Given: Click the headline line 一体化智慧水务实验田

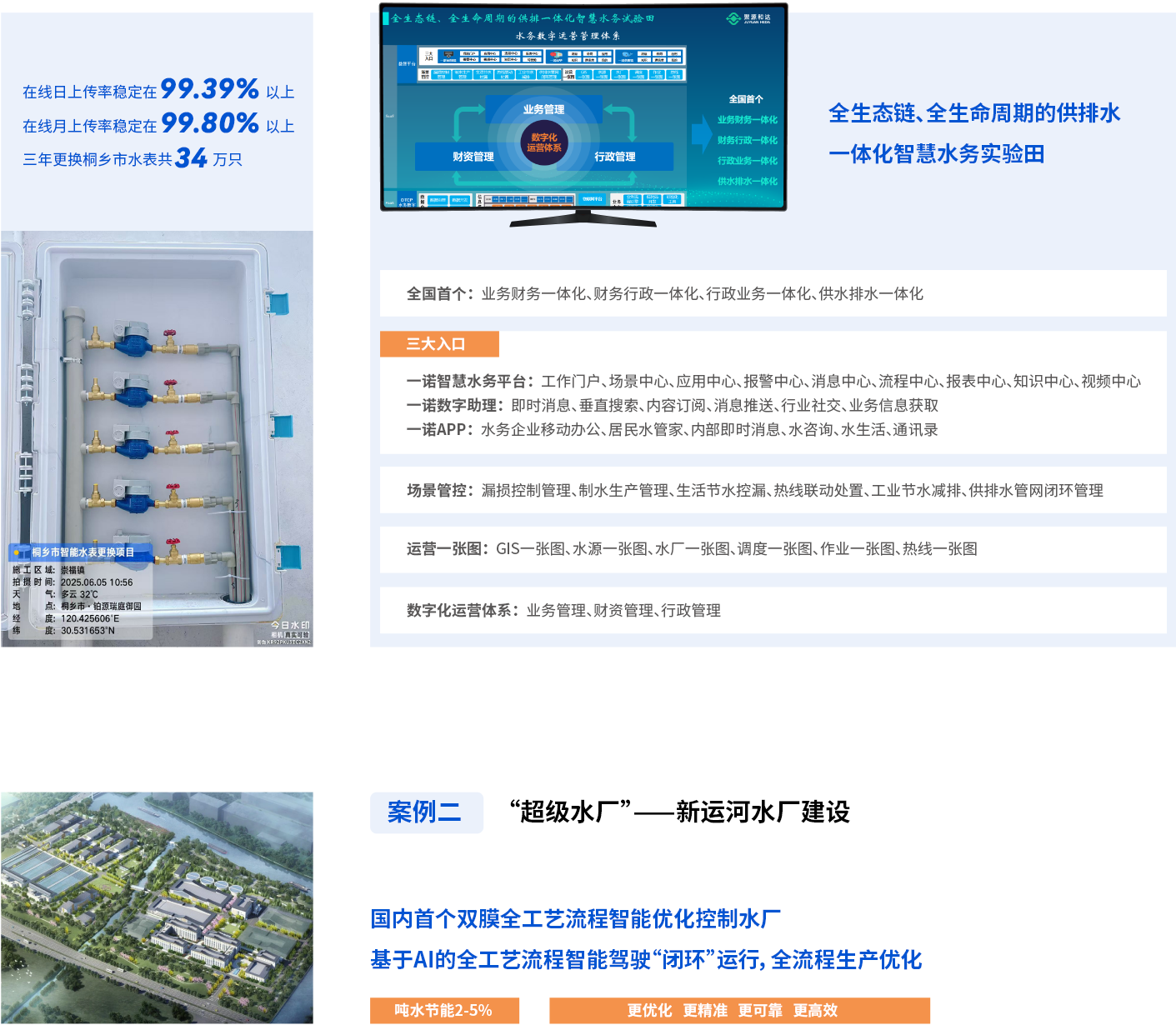Looking at the screenshot, I should [936, 154].
